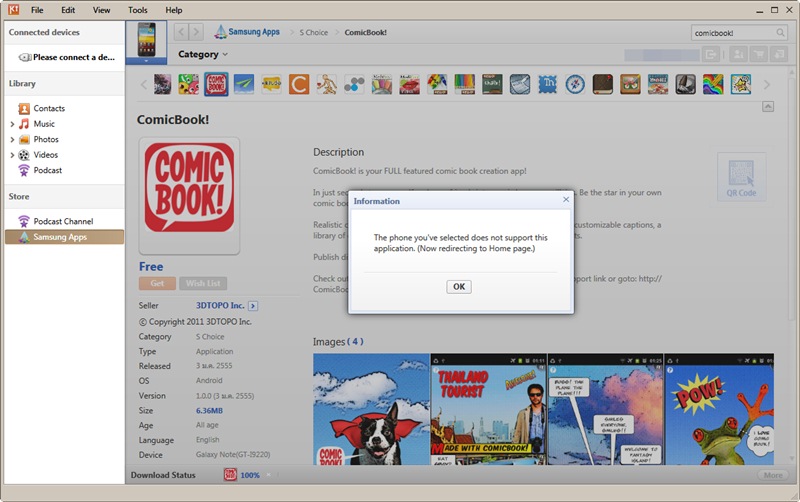Open the Tools menu
Viewport: 800px width, 502px height.
click(x=137, y=10)
